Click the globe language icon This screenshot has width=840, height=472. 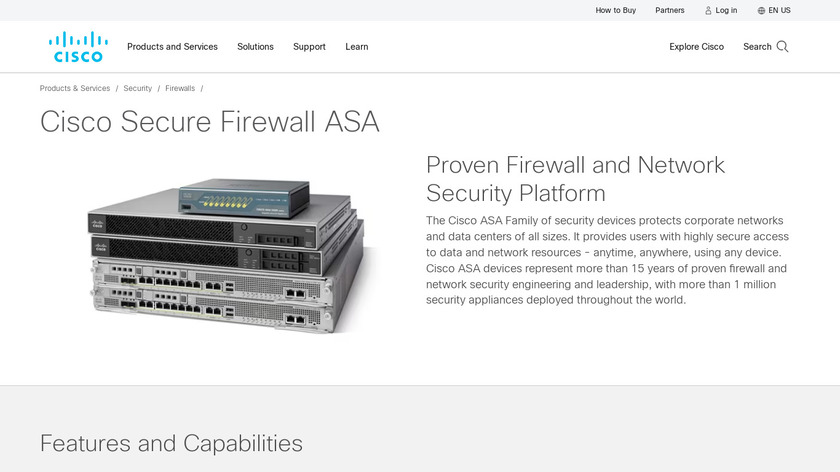point(761,11)
